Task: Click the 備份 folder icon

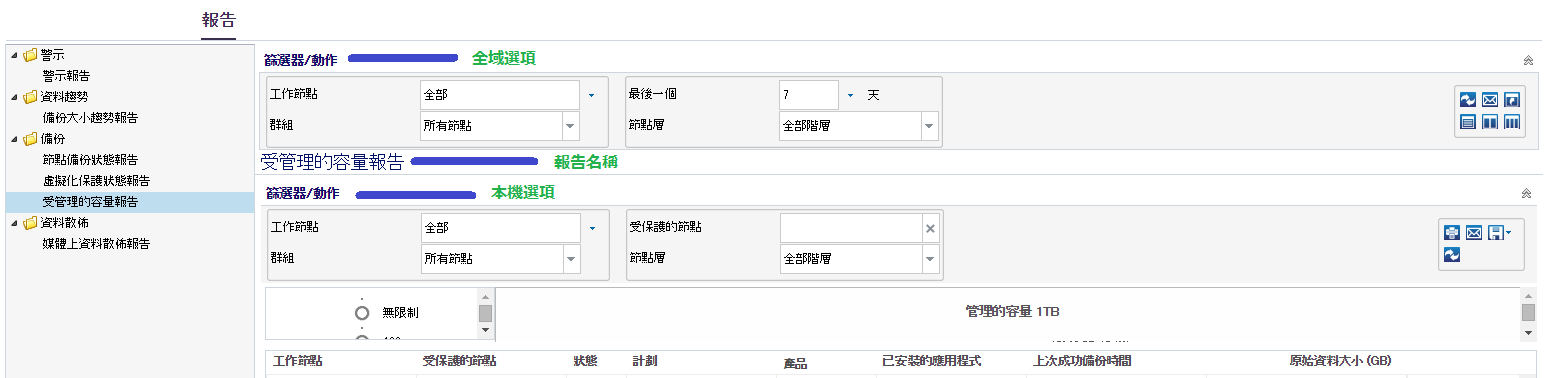Action: (x=31, y=139)
